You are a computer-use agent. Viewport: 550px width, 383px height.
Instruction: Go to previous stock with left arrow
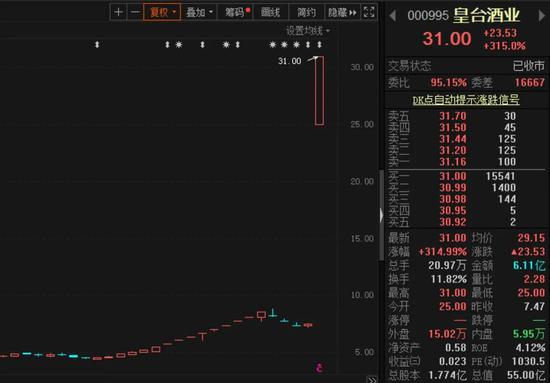pos(393,15)
